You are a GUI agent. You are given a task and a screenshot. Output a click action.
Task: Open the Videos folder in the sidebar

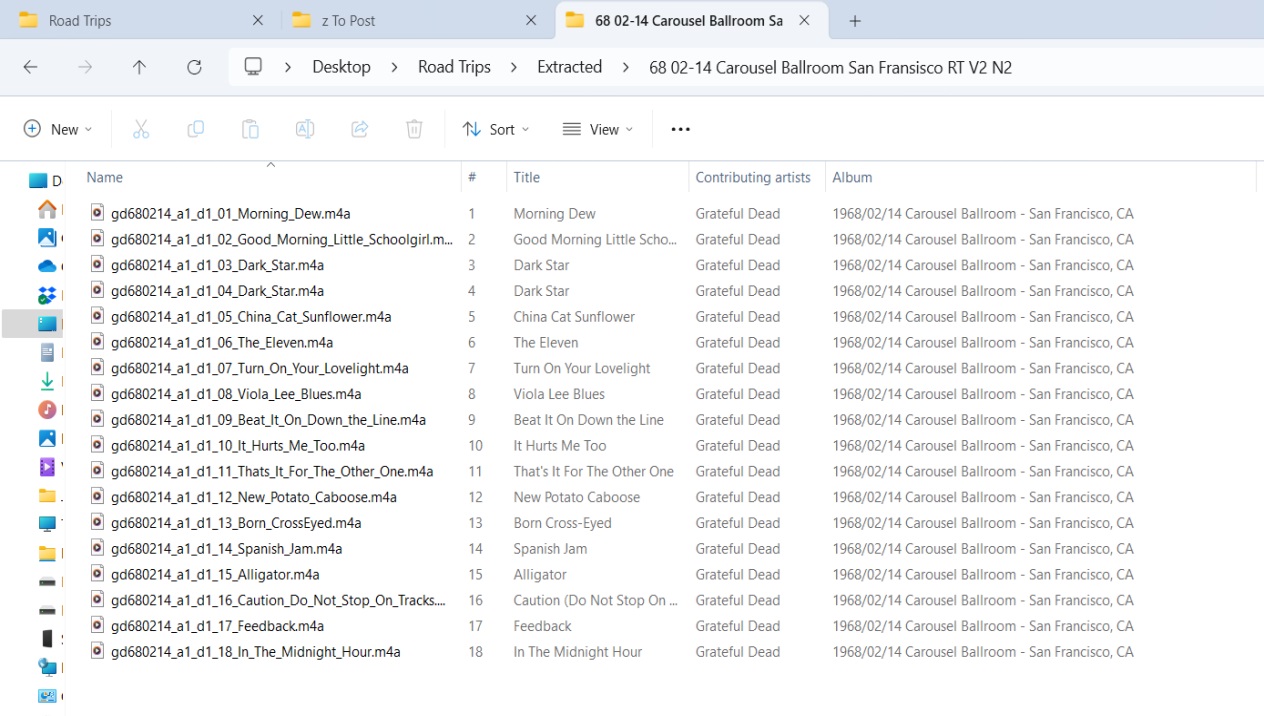[47, 467]
